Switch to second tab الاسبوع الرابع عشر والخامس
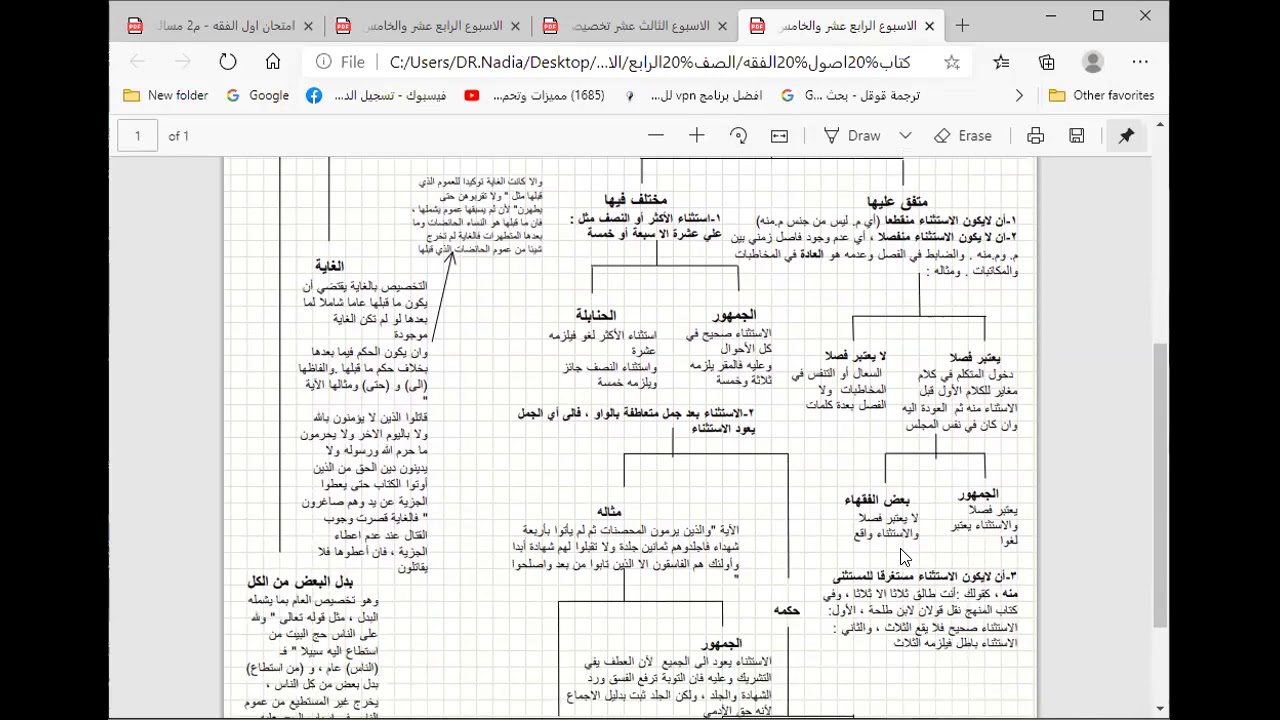1280x720 pixels. (428, 26)
